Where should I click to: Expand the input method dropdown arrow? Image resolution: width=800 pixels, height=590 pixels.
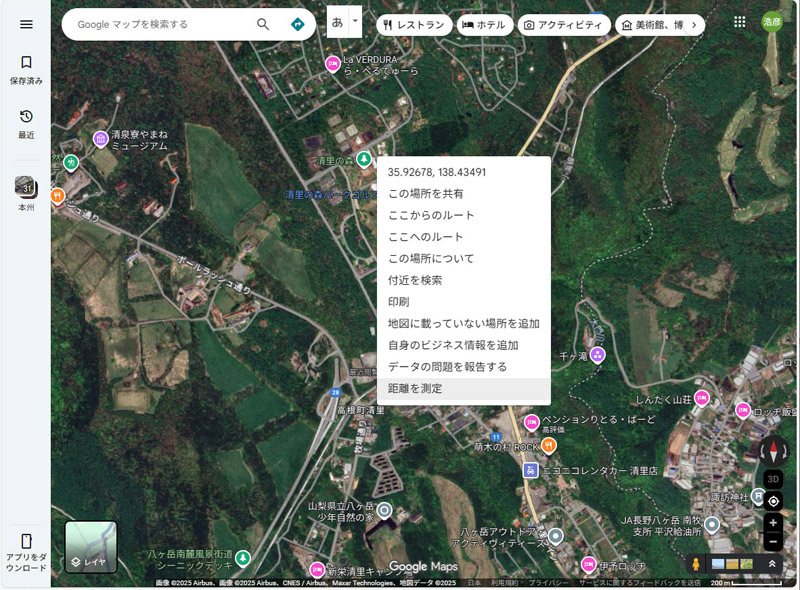354,22
